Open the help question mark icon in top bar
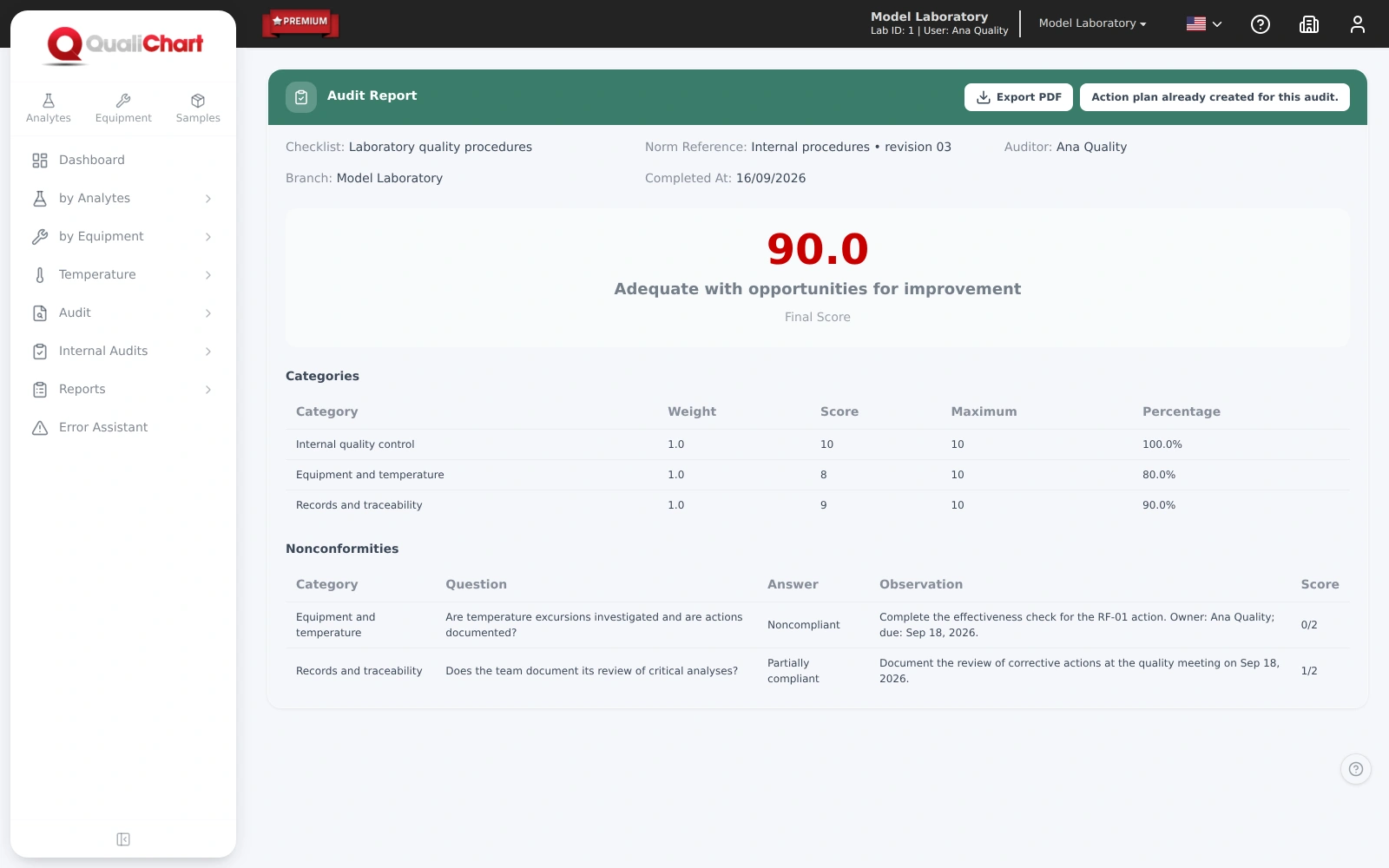1389x868 pixels. (1261, 24)
